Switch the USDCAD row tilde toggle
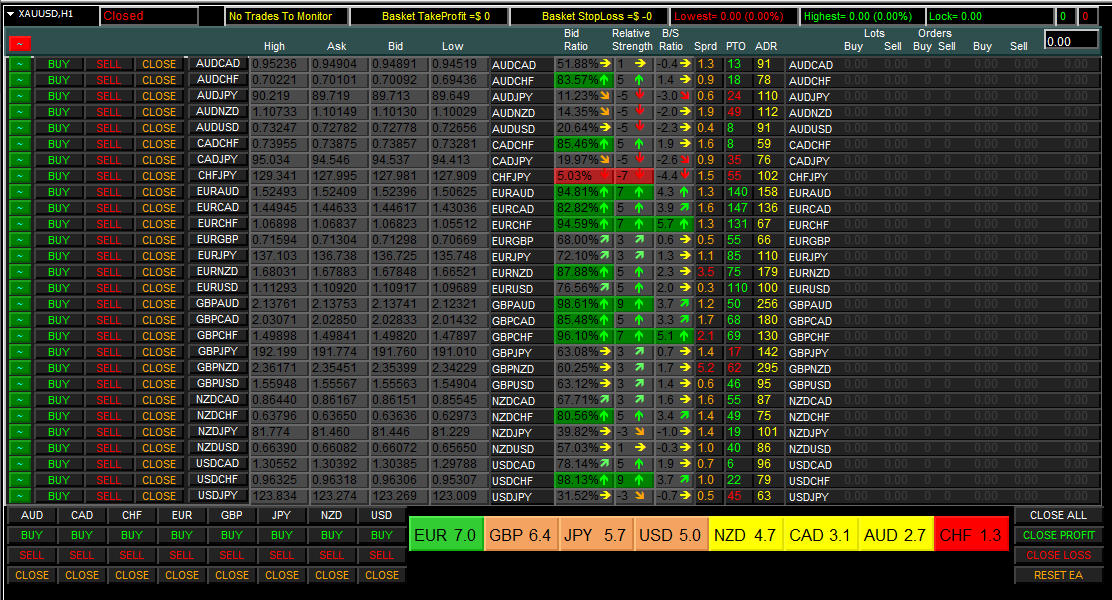The height and width of the screenshot is (600, 1112). click(20, 464)
